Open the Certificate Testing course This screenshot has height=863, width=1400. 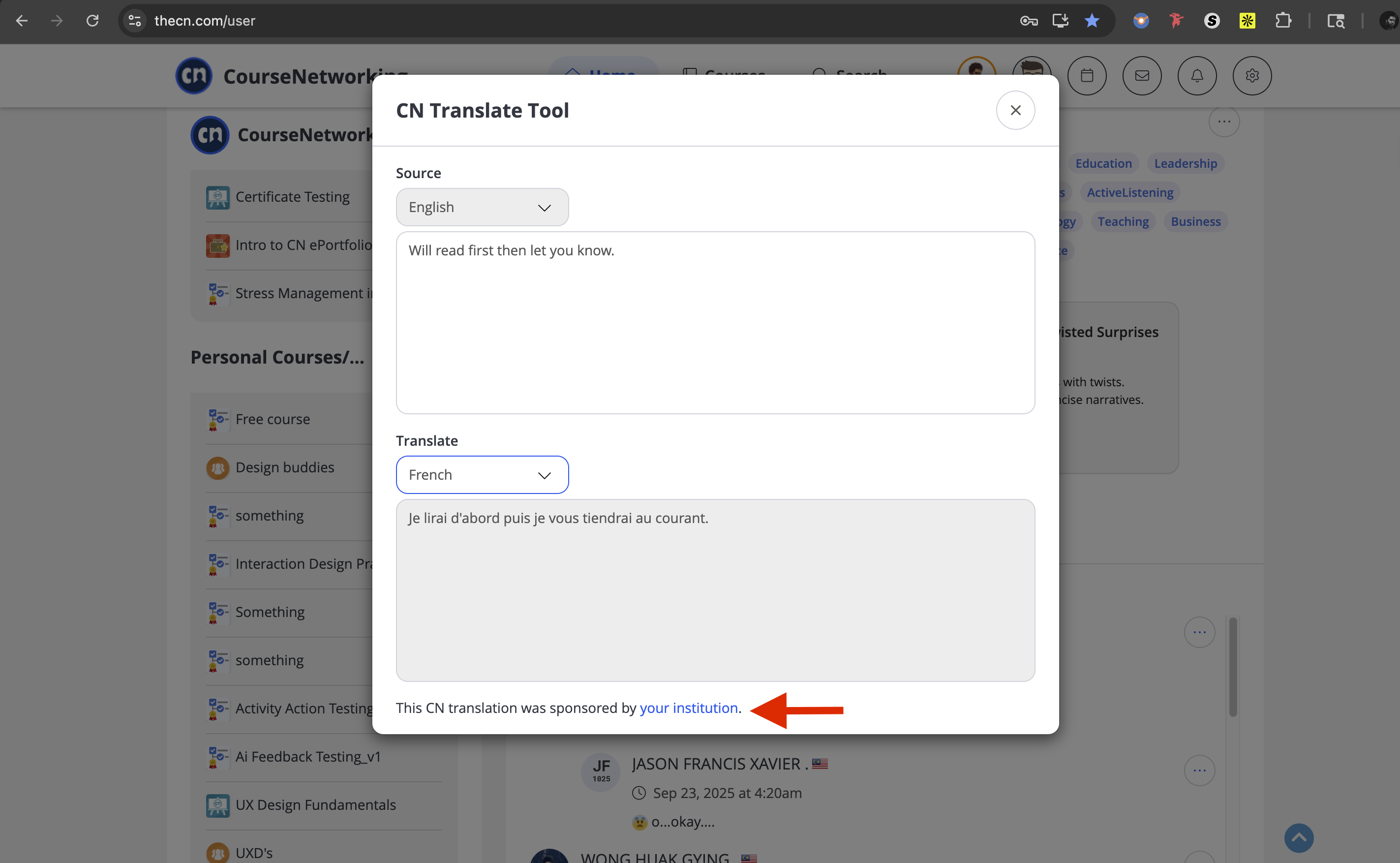point(292,197)
